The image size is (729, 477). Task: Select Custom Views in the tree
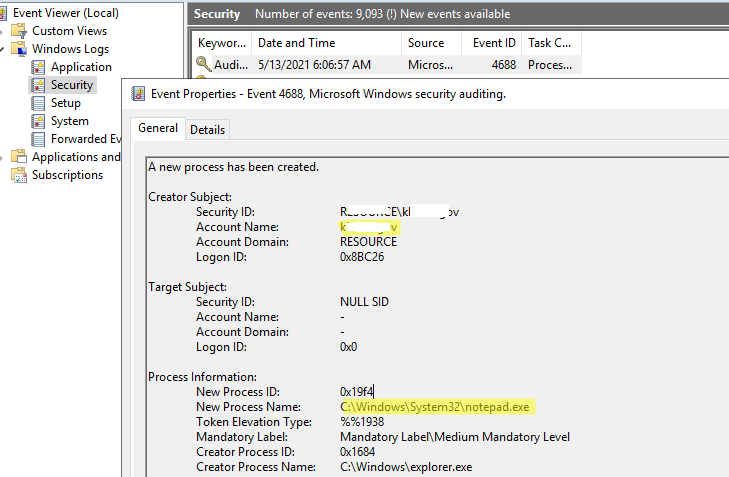[69, 31]
